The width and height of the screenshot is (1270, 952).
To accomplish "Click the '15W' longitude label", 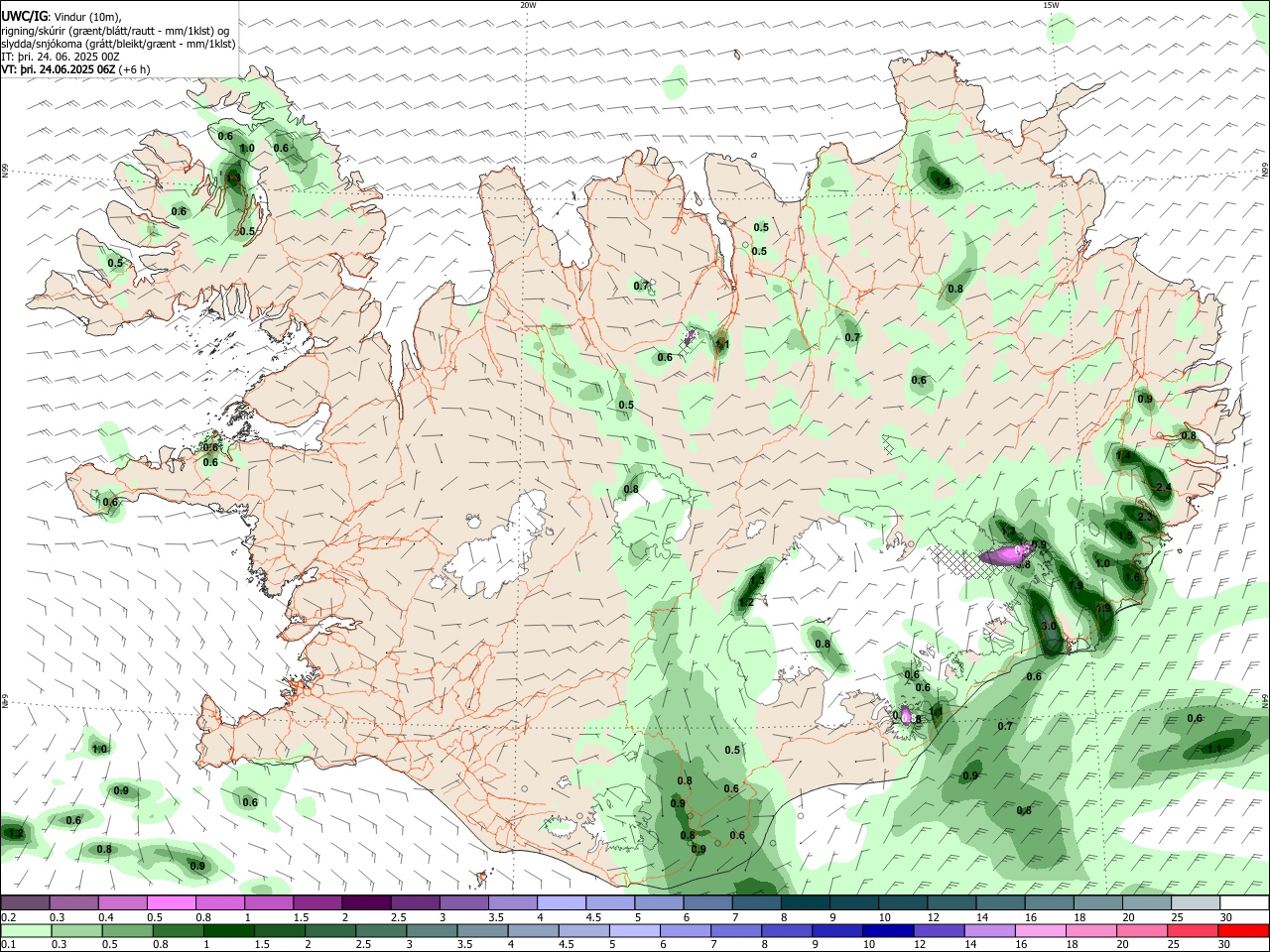I will click(1051, 5).
